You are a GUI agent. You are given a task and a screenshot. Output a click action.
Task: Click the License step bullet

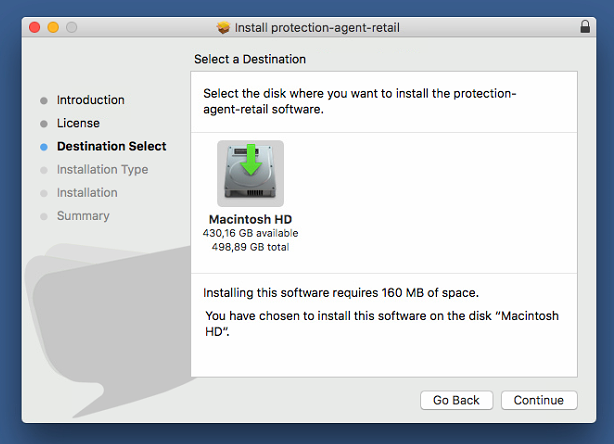44,124
